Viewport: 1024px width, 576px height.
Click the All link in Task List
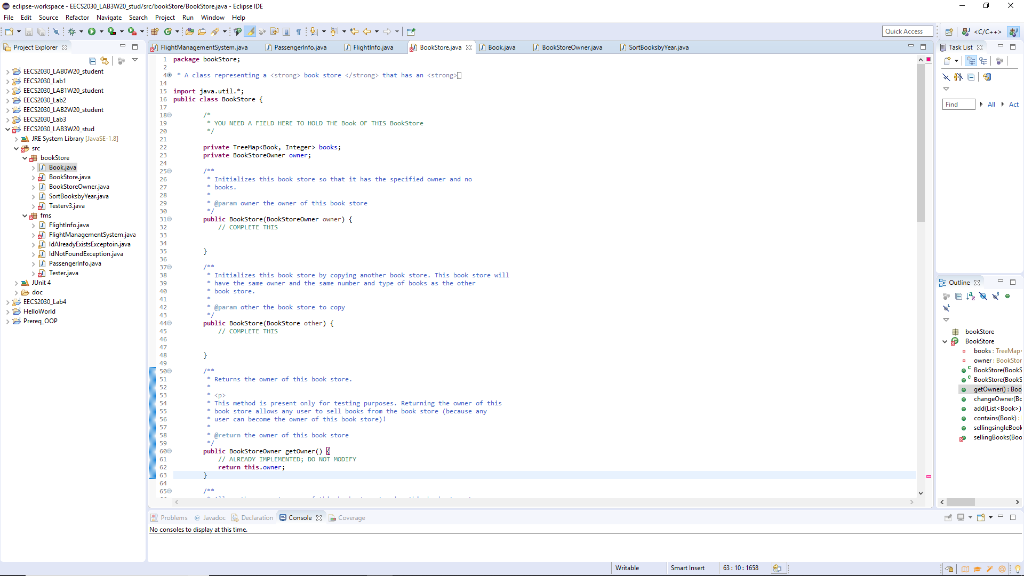click(x=991, y=104)
